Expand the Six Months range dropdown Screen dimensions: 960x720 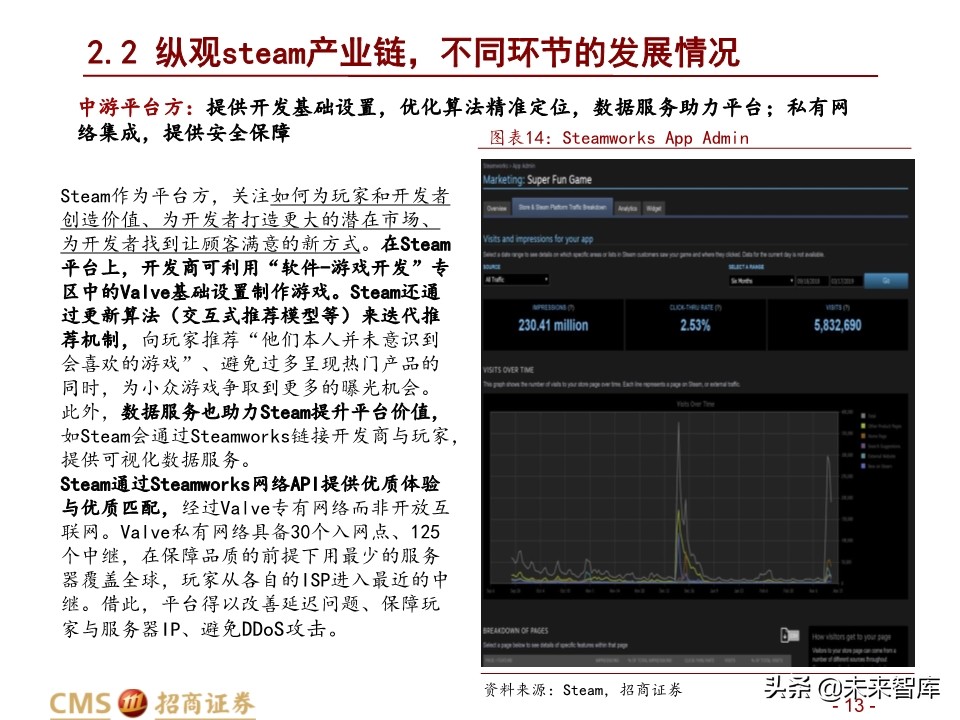(x=761, y=281)
